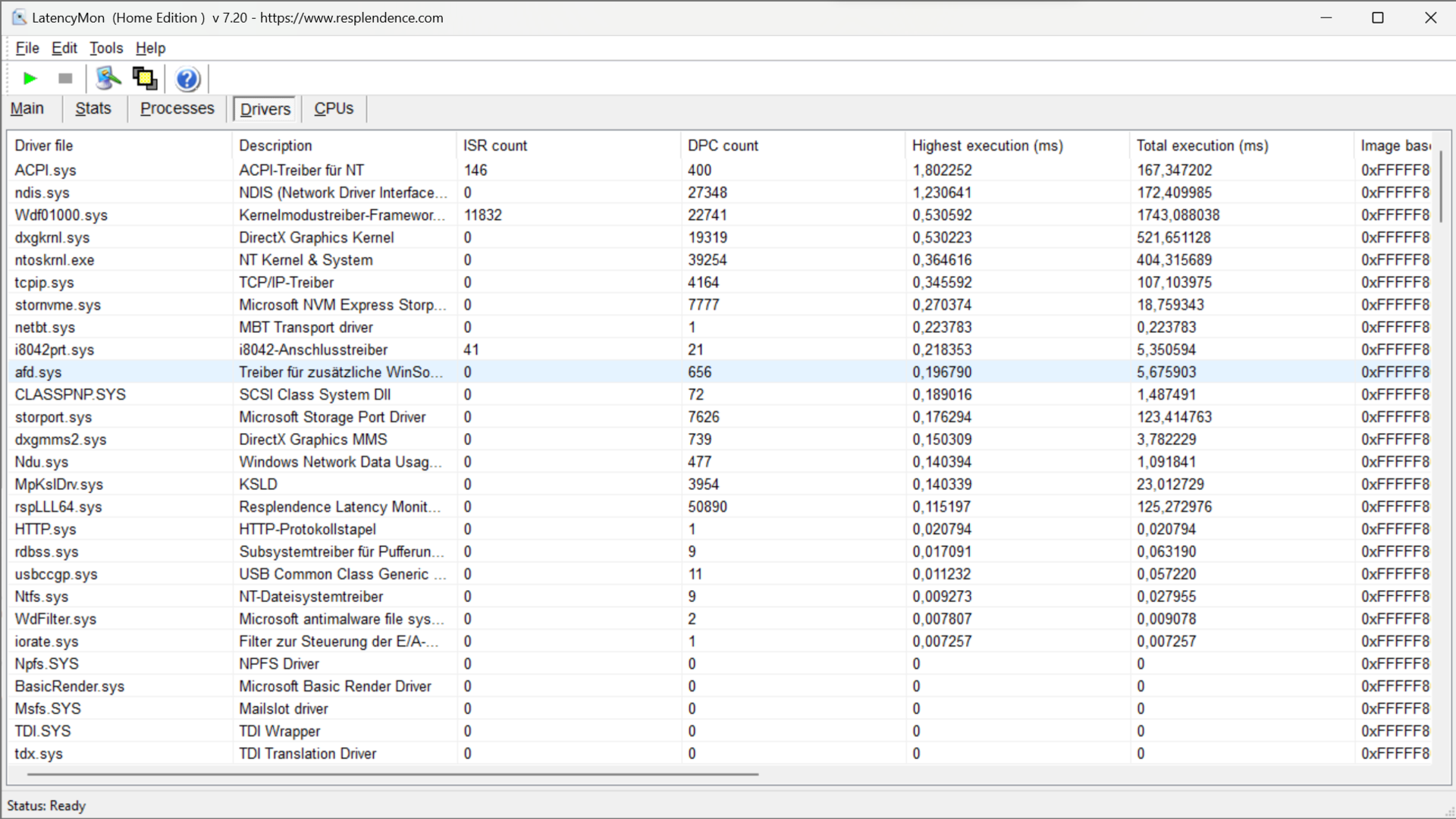Sort by the ISR count column header
Screen dimensions: 1456x819
click(x=494, y=146)
